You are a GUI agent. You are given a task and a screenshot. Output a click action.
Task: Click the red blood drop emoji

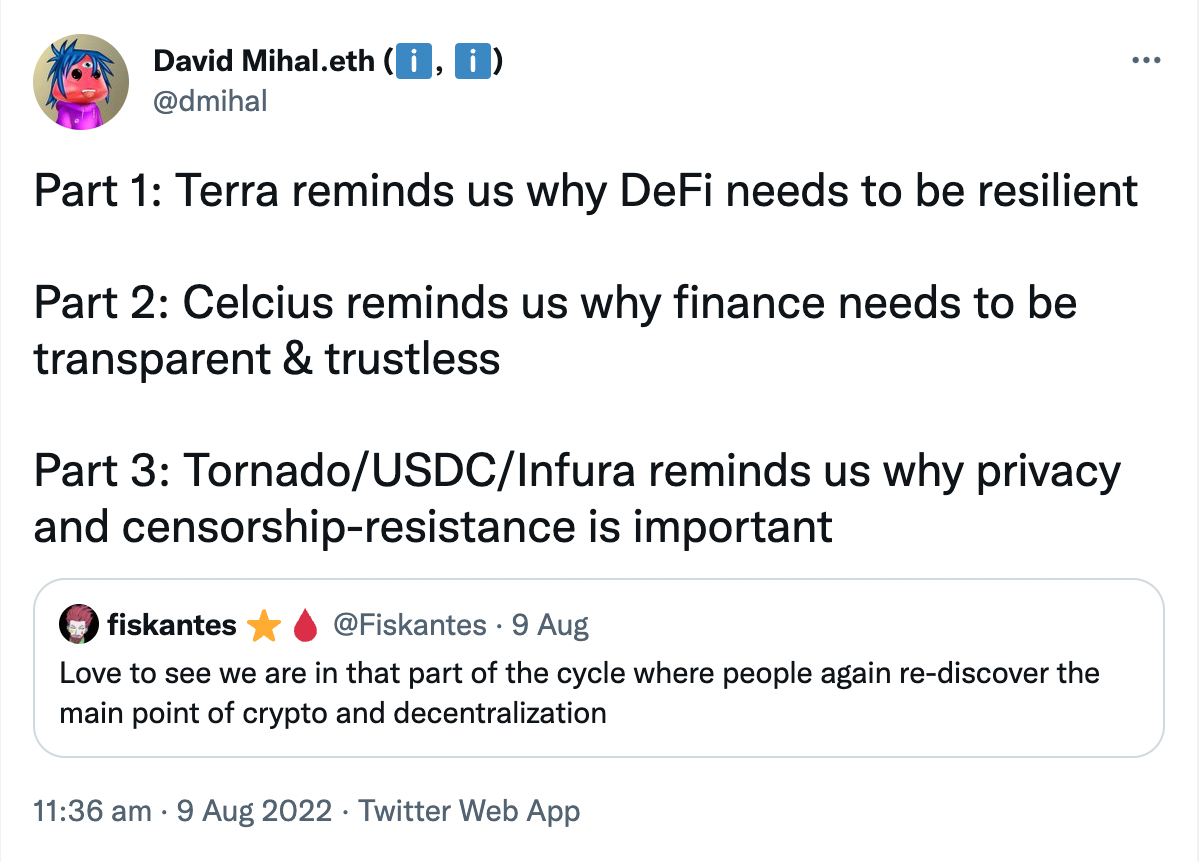(x=304, y=626)
